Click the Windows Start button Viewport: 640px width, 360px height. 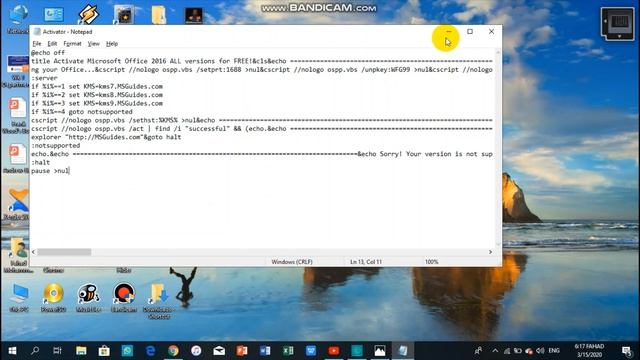pyautogui.click(x=12, y=351)
